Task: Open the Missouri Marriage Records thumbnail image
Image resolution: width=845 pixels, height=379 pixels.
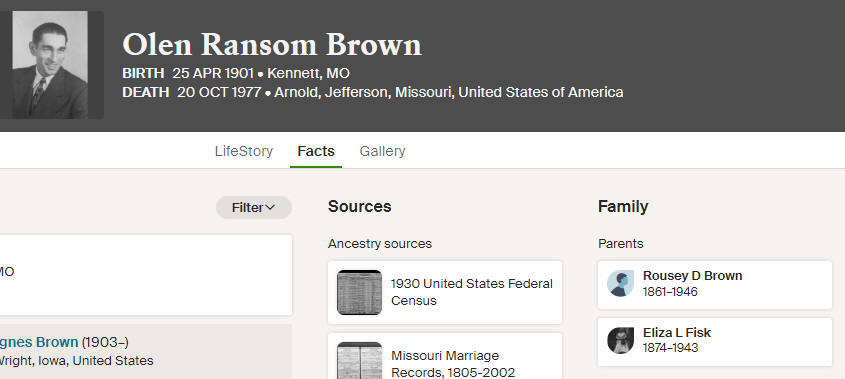Action: (359, 360)
